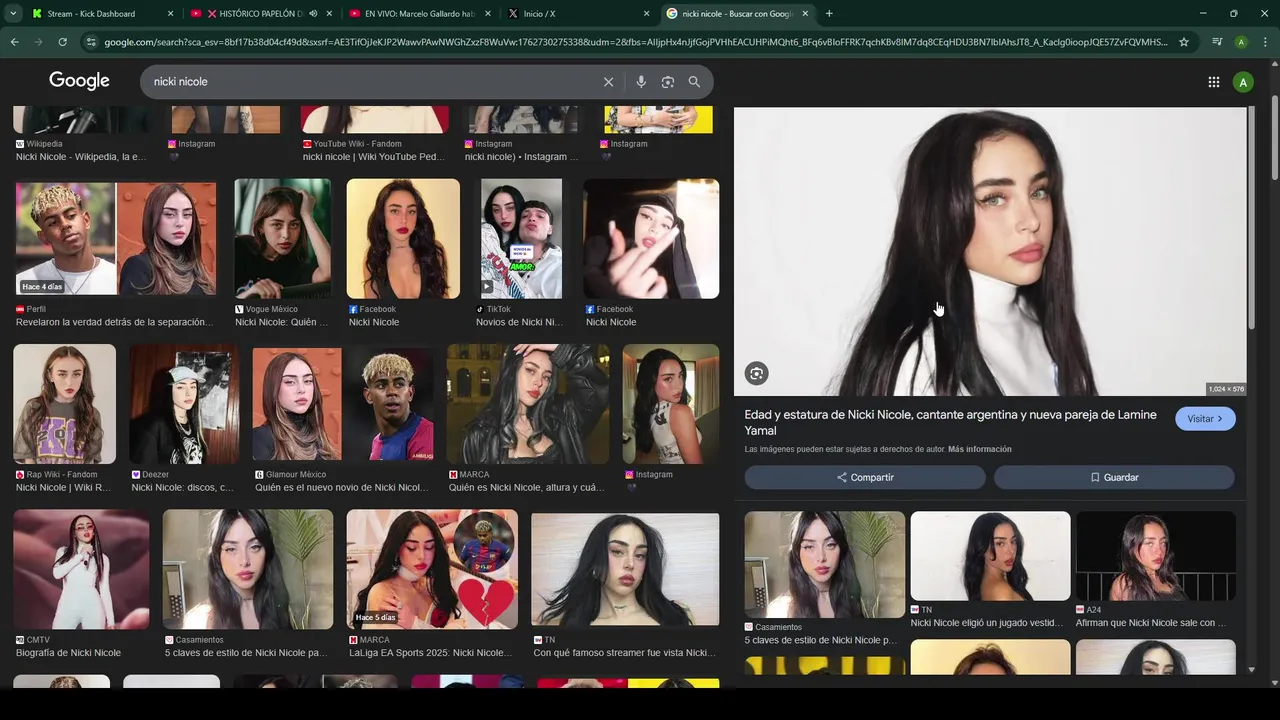This screenshot has height=720, width=1280.
Task: Switch to the EN VIVO: Marcelo Gallardo tab
Action: (x=420, y=14)
